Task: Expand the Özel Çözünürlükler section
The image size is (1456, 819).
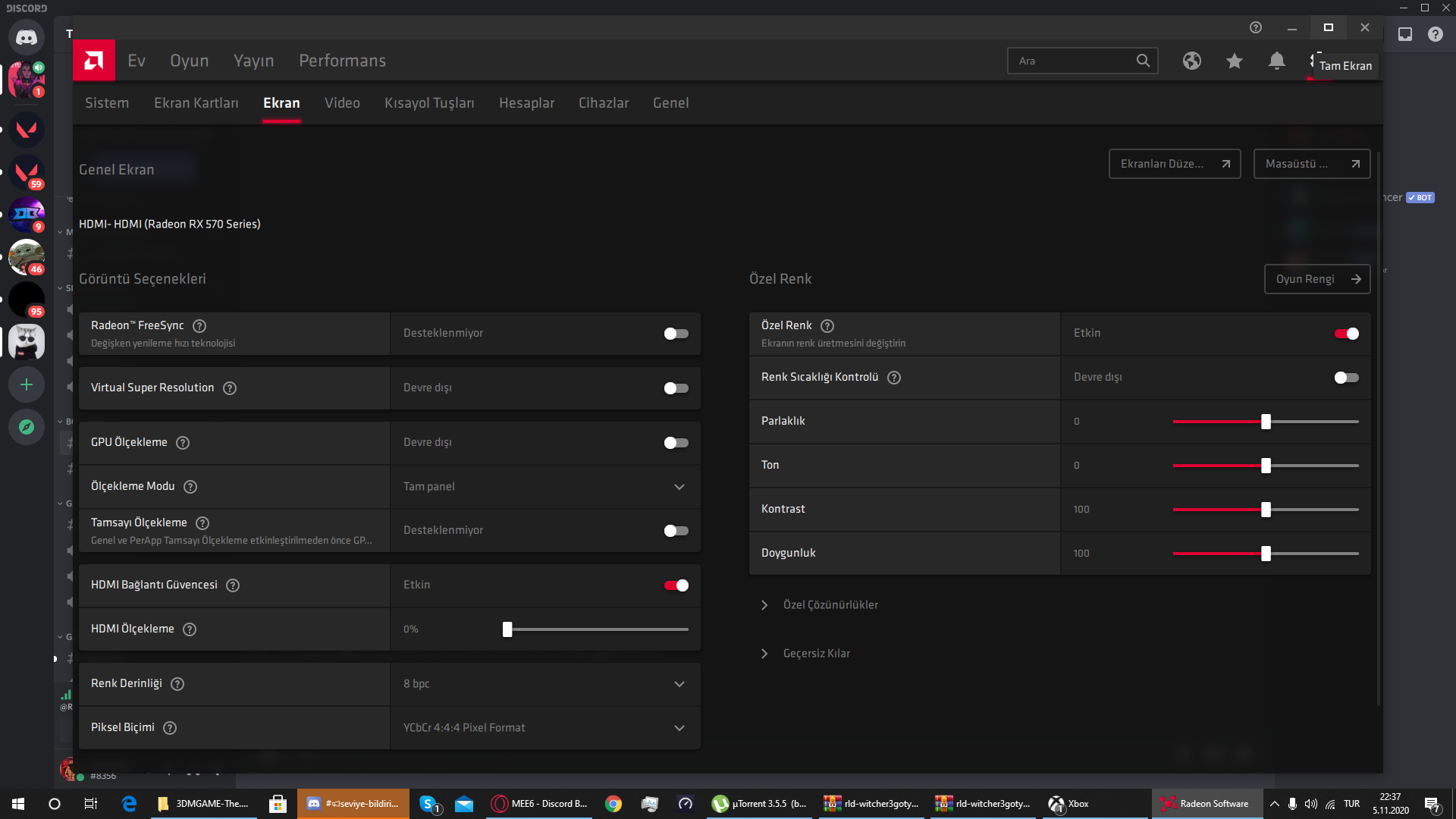Action: tap(830, 605)
